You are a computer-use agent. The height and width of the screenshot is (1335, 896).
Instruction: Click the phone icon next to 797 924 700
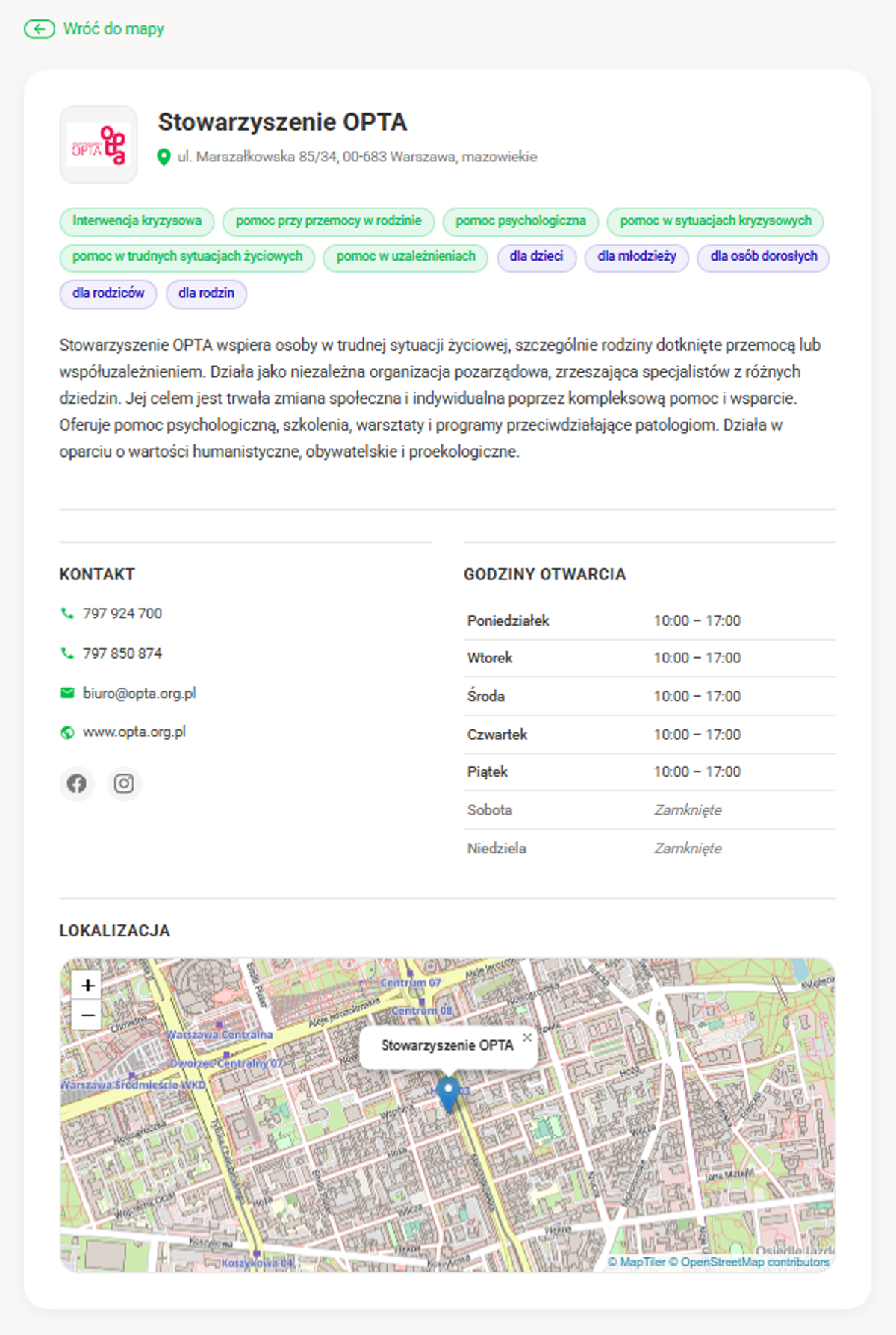coord(67,613)
